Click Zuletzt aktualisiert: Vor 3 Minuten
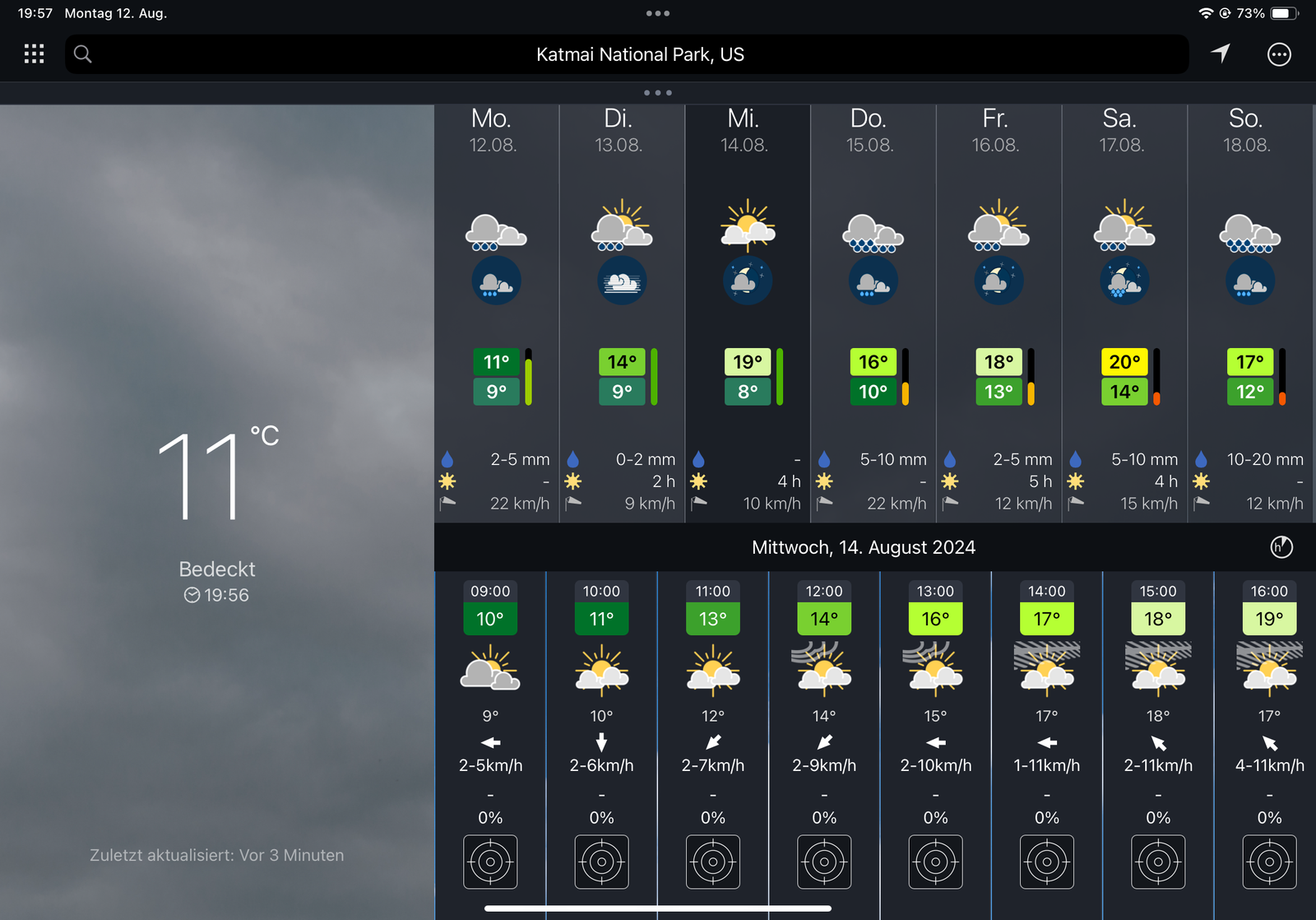This screenshot has height=920, width=1316. (217, 855)
